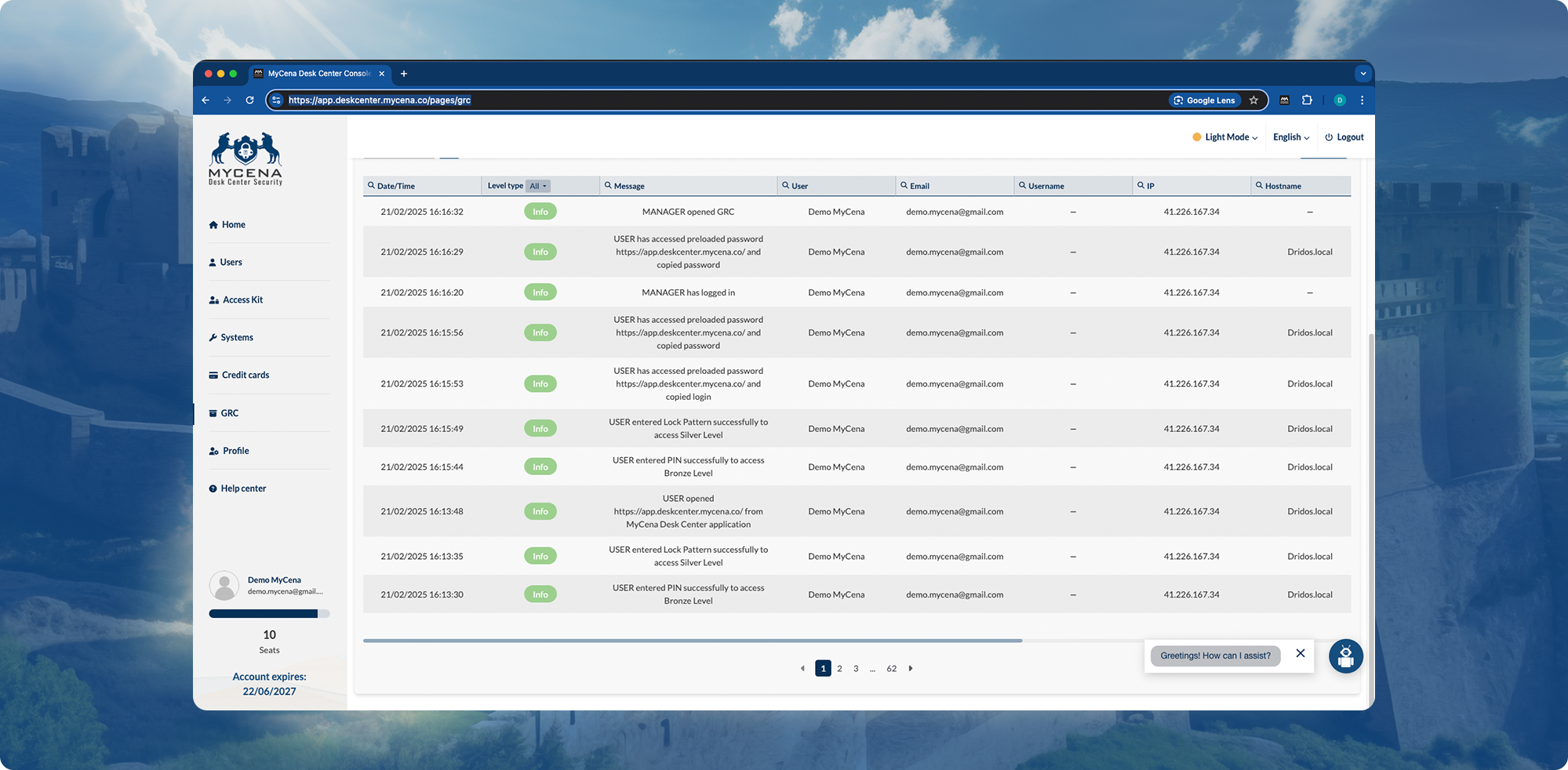Open the Users page in sidebar

[x=231, y=263]
